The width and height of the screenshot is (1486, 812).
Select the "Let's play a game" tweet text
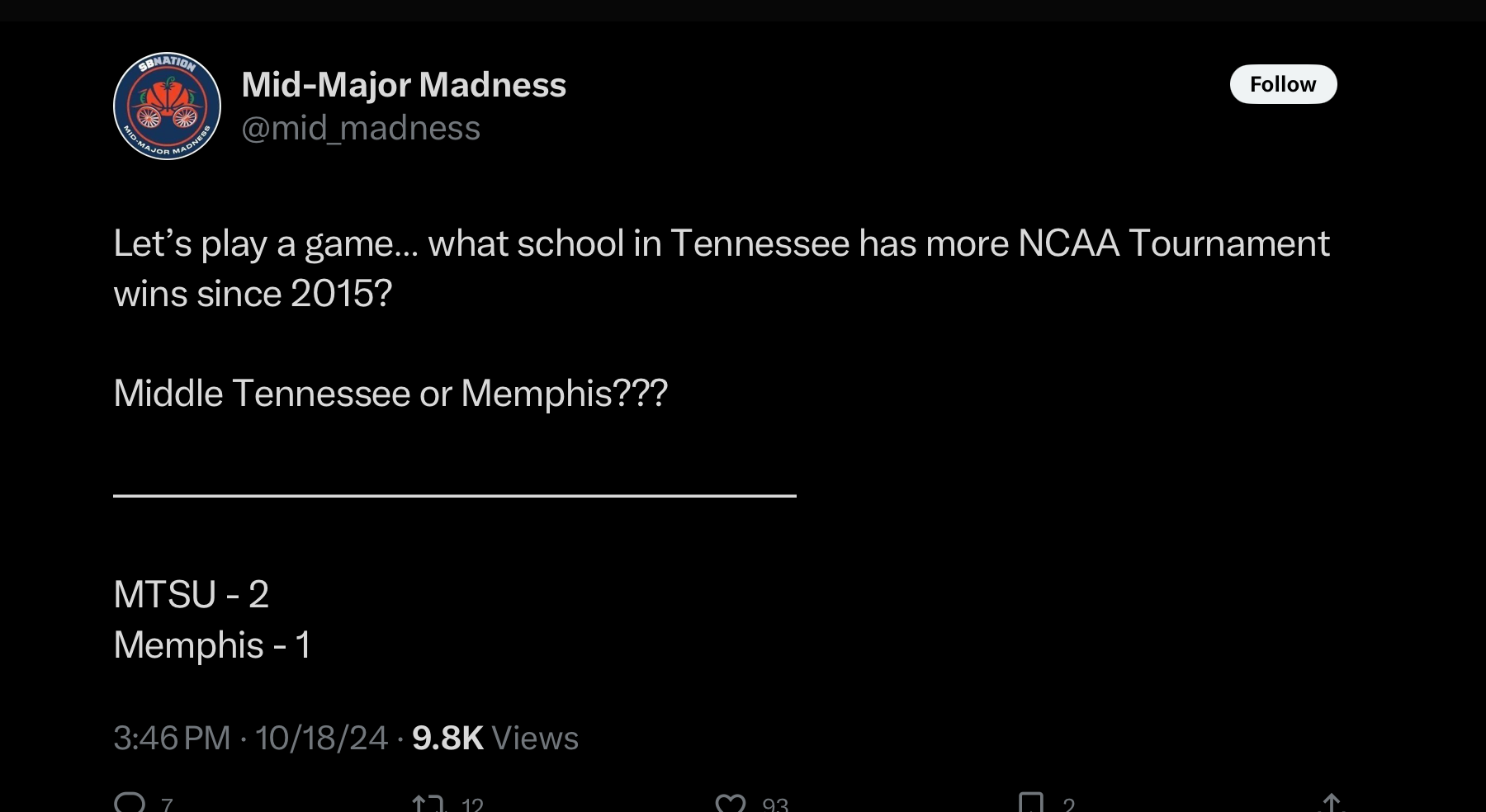[722, 268]
